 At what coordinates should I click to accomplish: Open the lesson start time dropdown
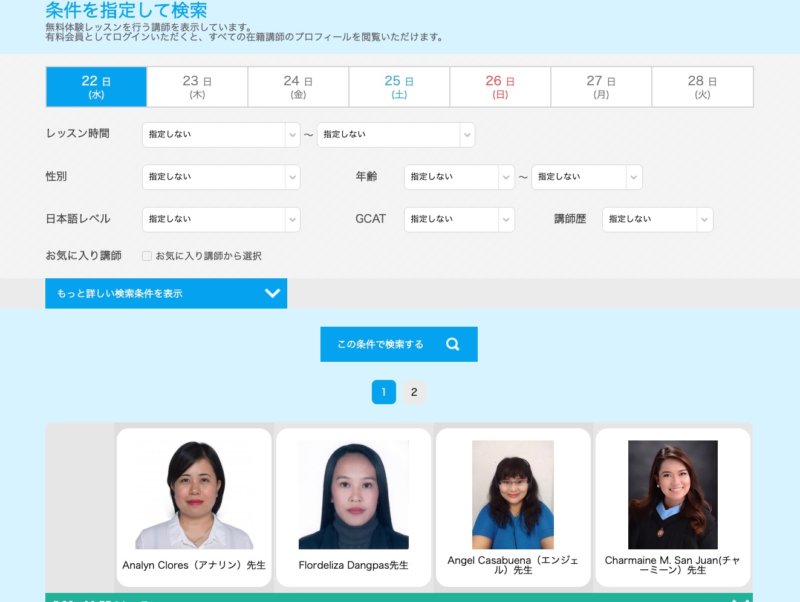point(220,134)
